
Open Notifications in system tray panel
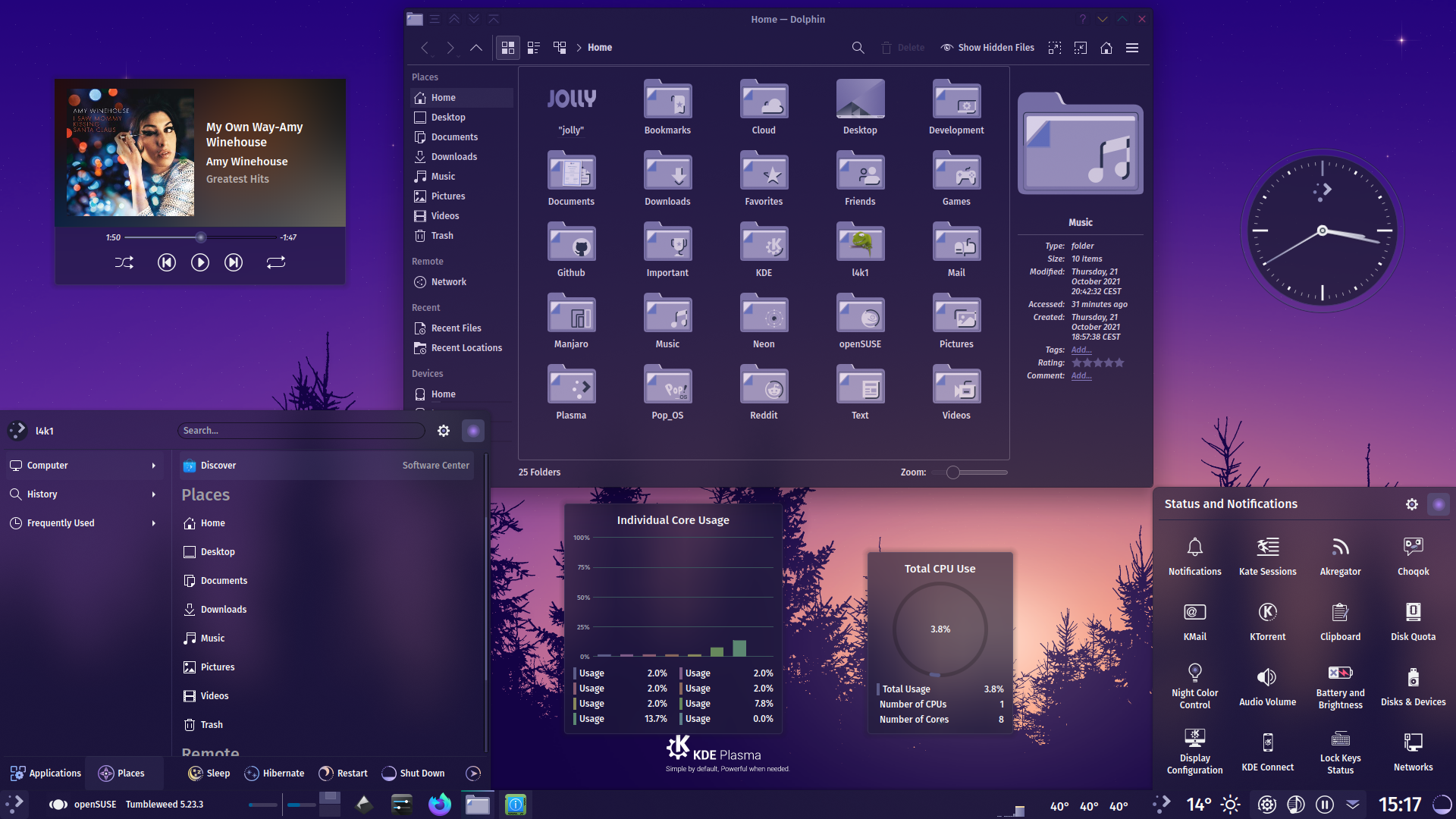click(x=1195, y=557)
